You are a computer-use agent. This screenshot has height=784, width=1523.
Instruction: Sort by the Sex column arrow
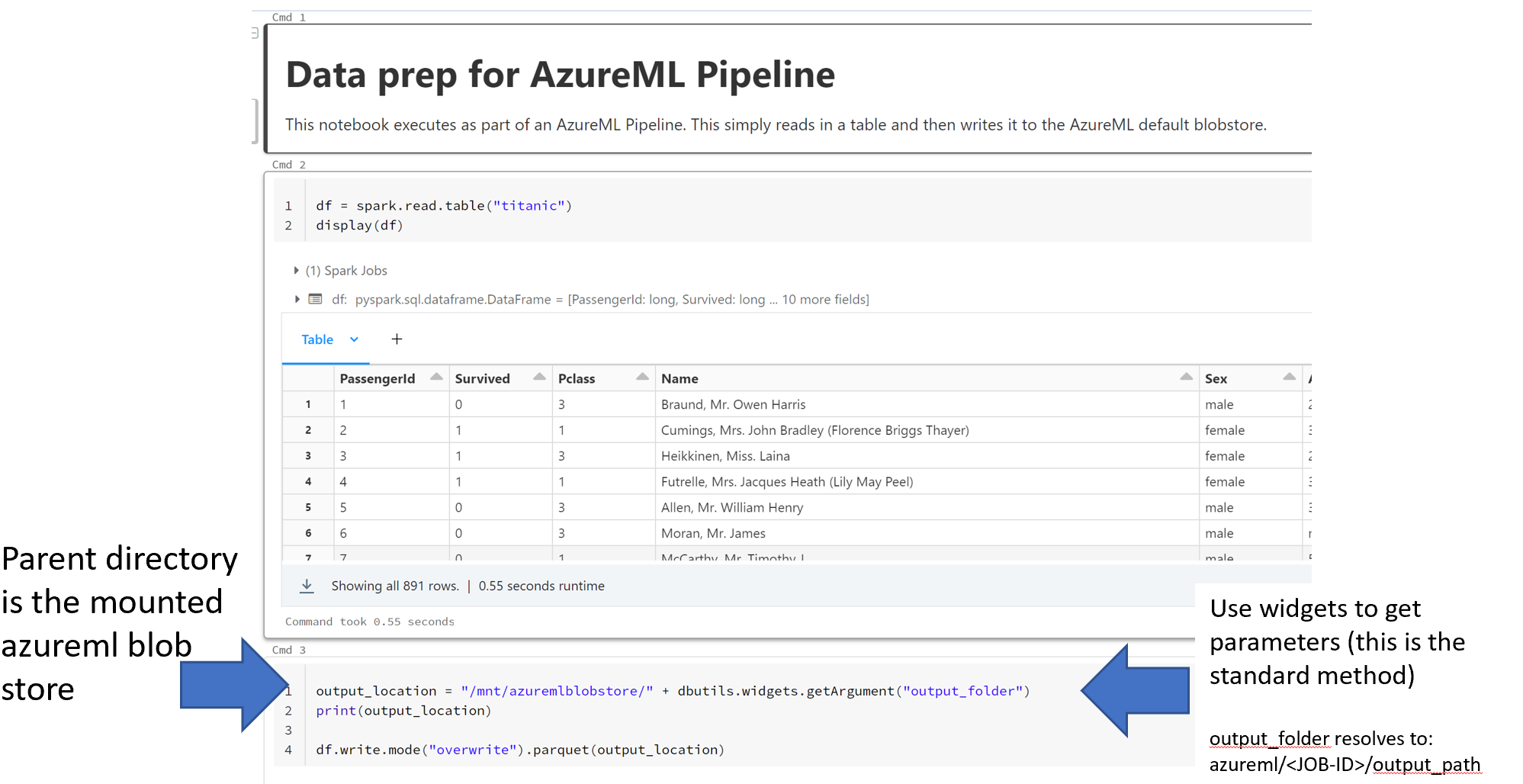[x=1289, y=377]
